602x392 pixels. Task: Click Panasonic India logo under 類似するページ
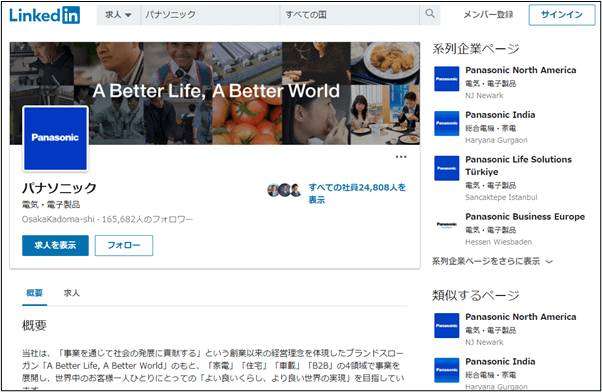[x=447, y=370]
